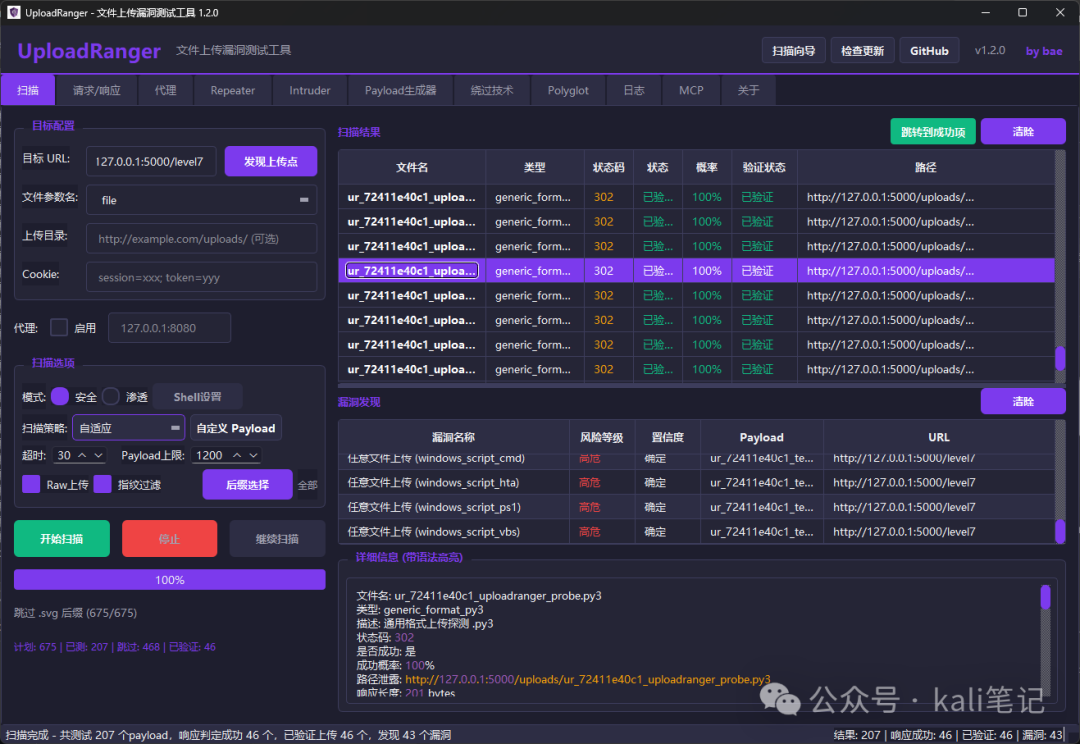Viewport: 1080px width, 744px height.
Task: Decrease Payload上限 with down arrow
Action: (x=253, y=455)
